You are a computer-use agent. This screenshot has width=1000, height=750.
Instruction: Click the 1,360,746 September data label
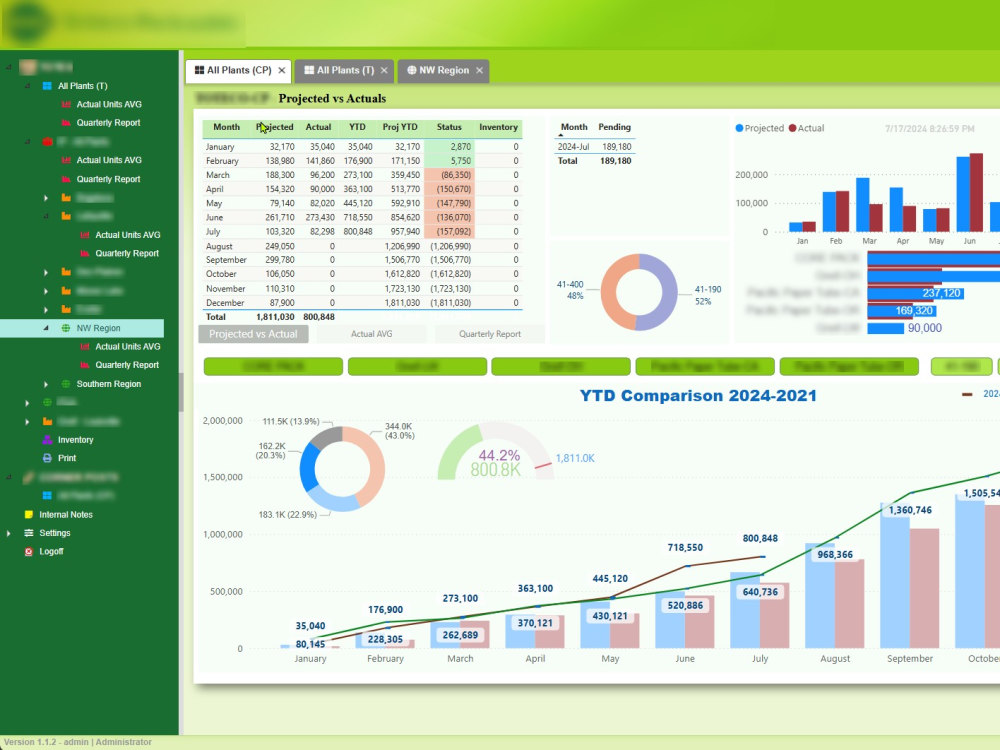coord(910,510)
